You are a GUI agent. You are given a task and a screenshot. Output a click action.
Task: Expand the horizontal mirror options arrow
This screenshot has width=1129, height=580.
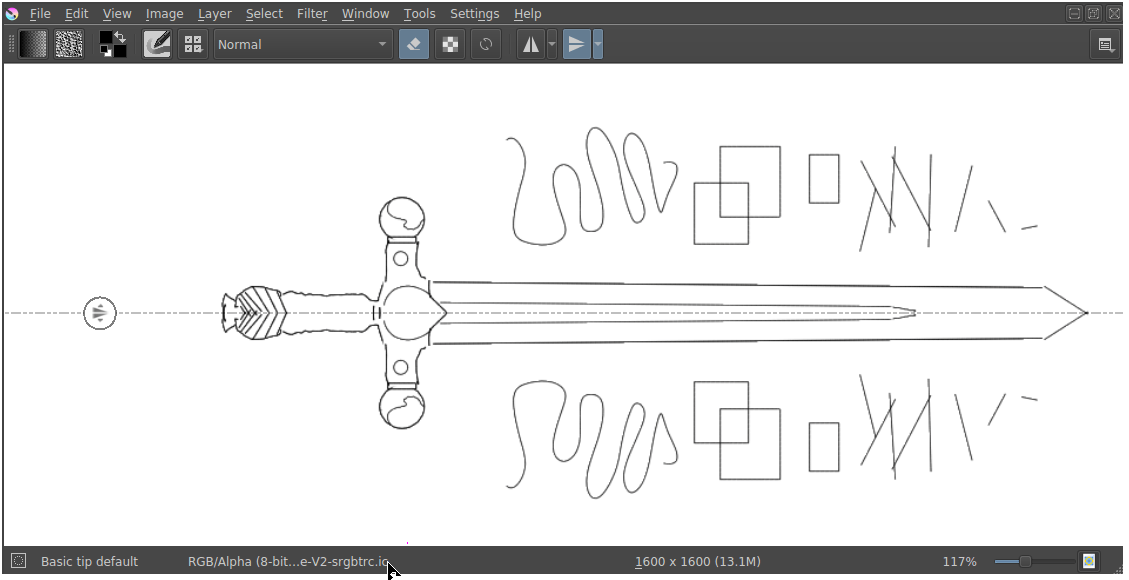(x=551, y=43)
